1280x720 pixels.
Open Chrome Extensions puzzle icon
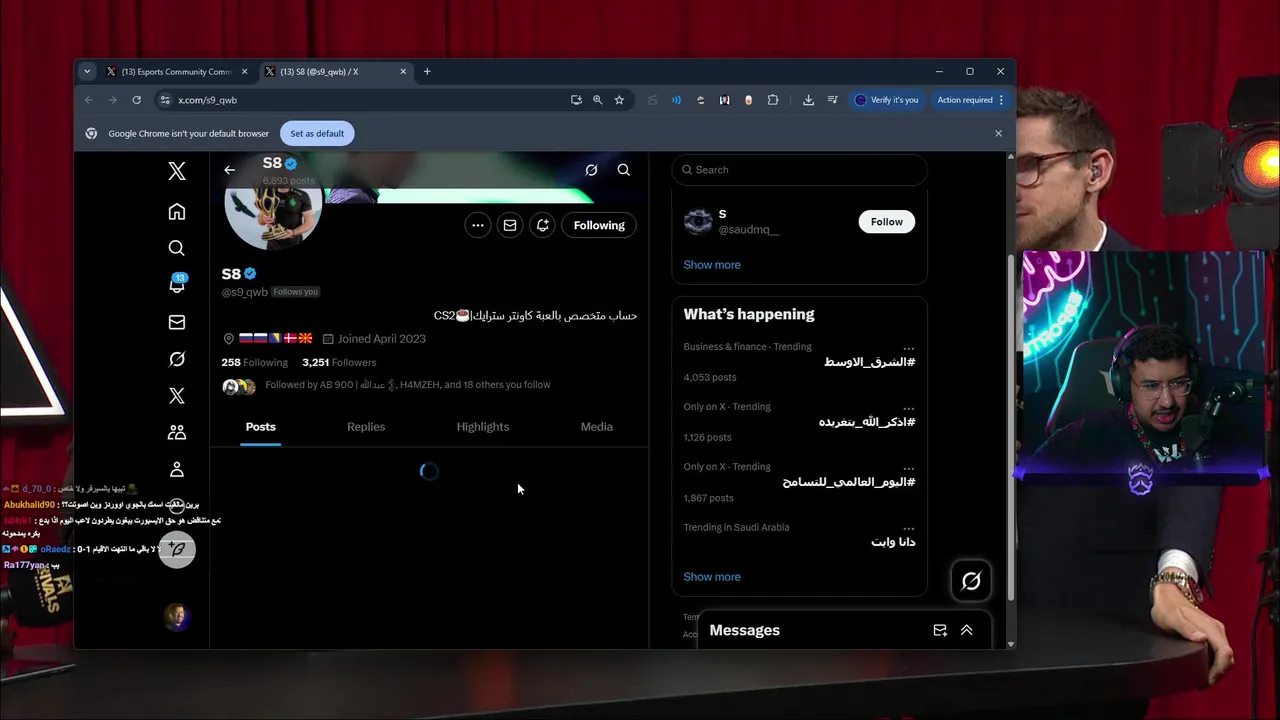(773, 100)
